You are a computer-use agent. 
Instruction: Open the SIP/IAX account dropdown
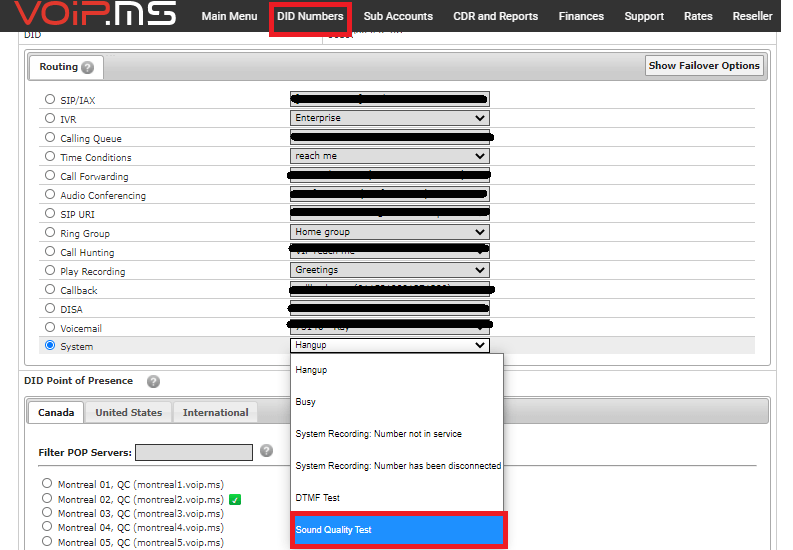(x=389, y=99)
